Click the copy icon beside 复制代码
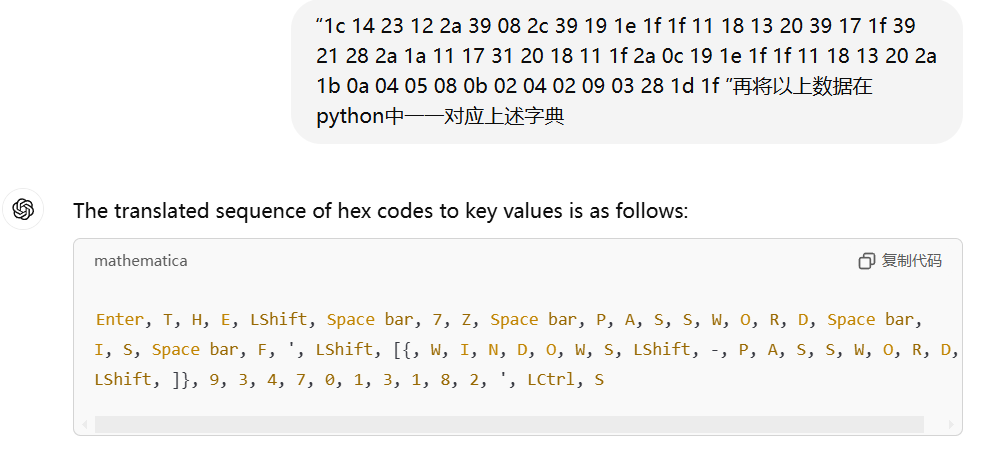The width and height of the screenshot is (1007, 455). tap(866, 261)
